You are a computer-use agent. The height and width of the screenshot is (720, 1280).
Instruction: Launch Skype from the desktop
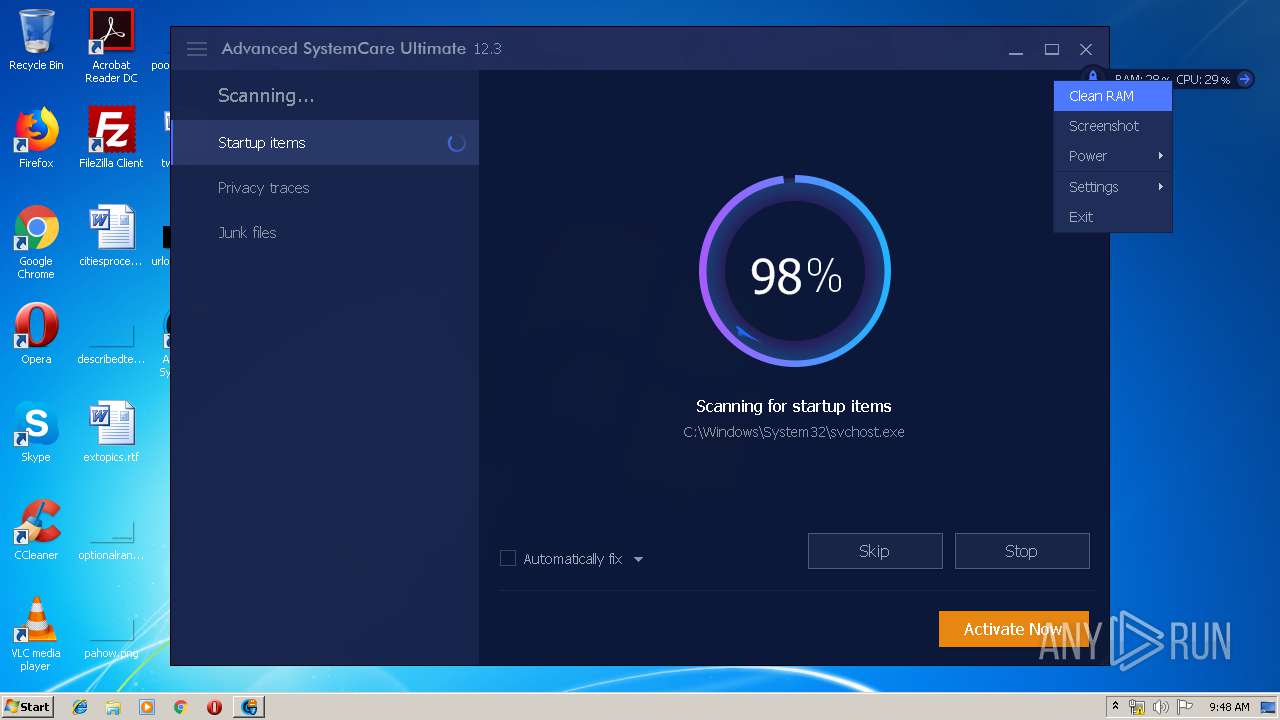point(36,433)
